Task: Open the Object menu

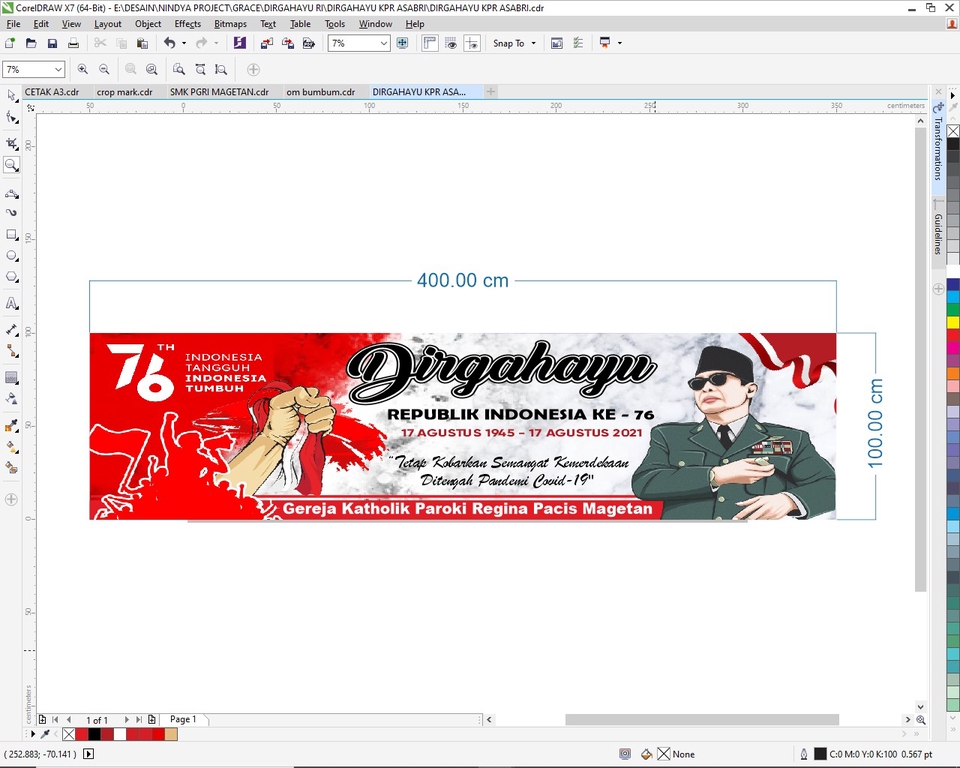Action: (148, 24)
